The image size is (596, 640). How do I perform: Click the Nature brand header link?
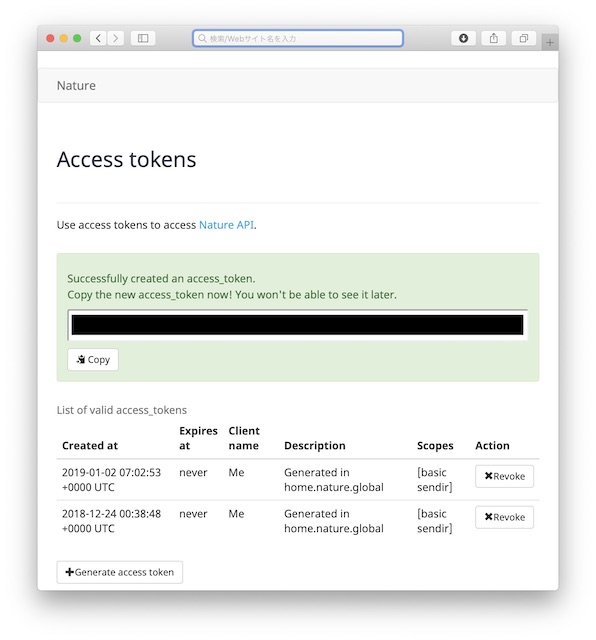click(76, 85)
